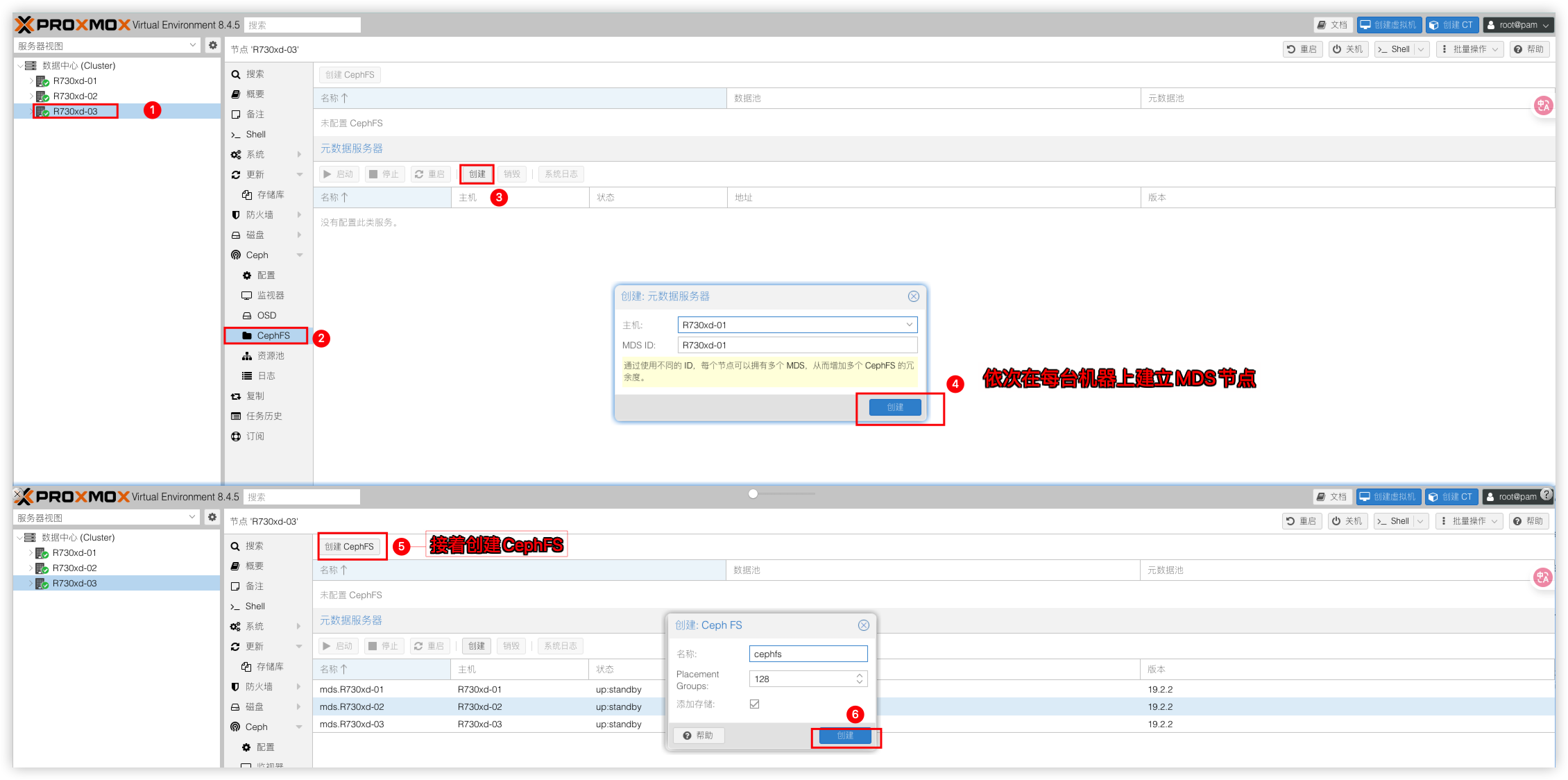
Task: Click 创建虚拟机 in the upper window
Action: [x=1389, y=25]
